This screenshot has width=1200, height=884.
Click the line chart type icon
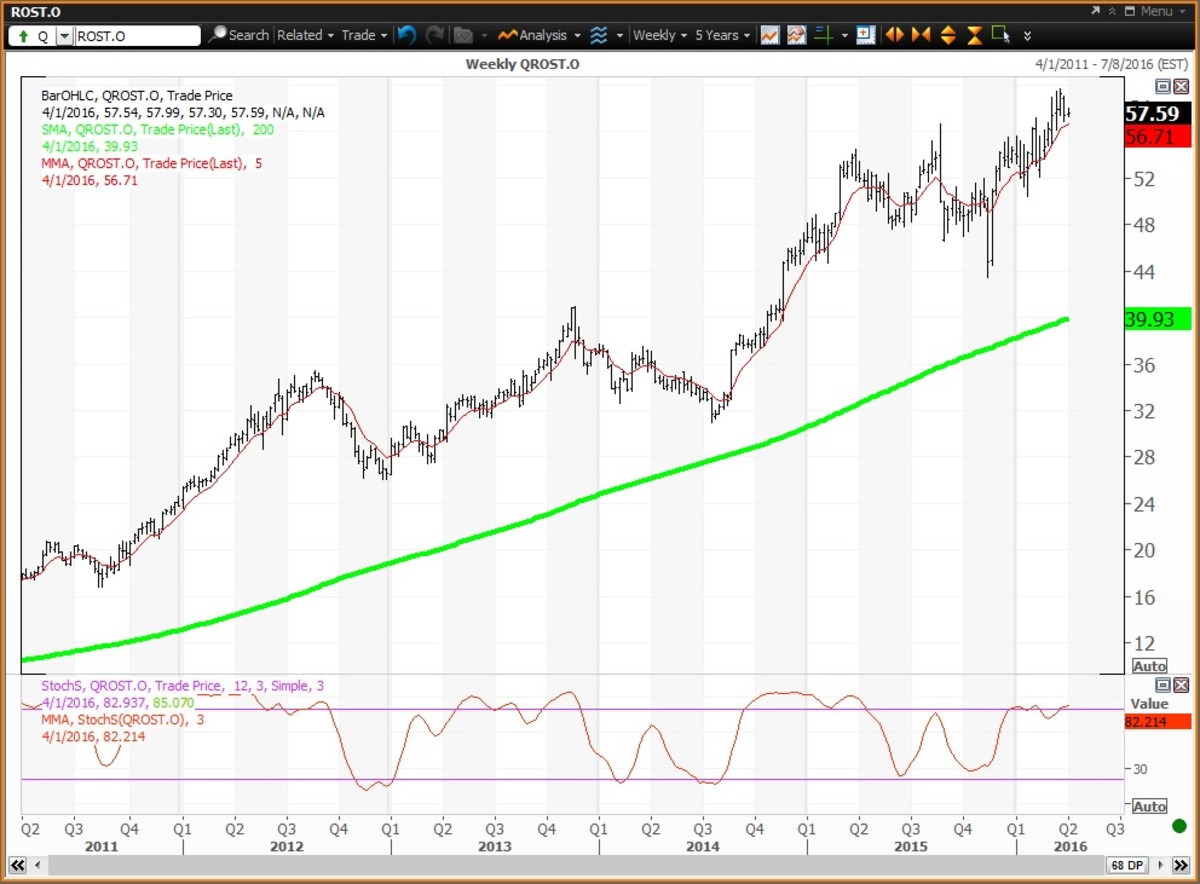pos(769,35)
